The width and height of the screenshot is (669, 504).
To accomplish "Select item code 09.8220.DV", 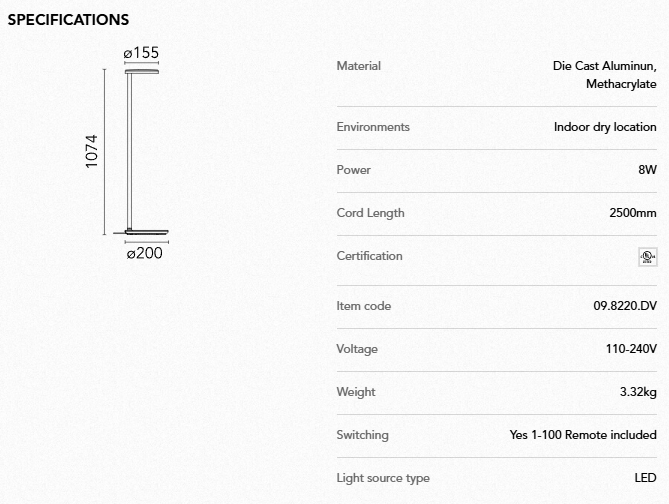I will point(625,306).
